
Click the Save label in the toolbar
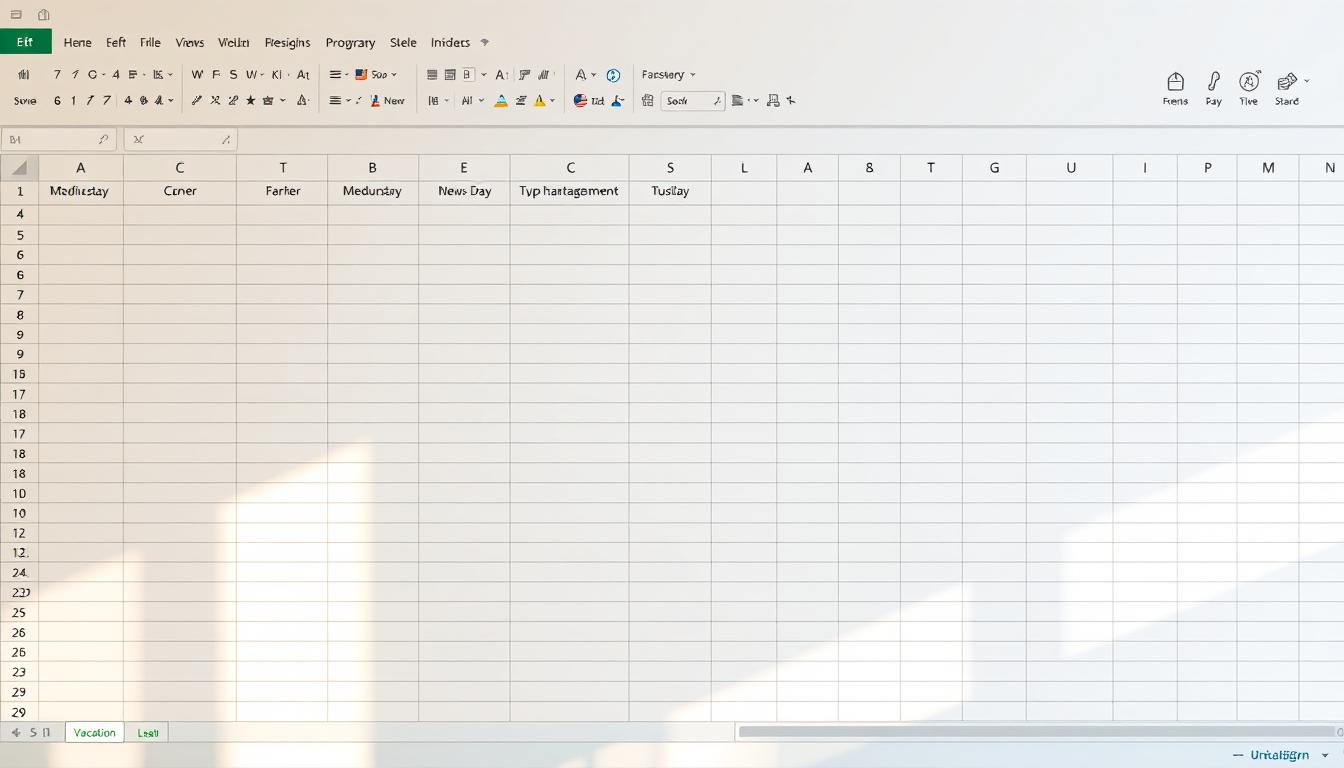25,101
